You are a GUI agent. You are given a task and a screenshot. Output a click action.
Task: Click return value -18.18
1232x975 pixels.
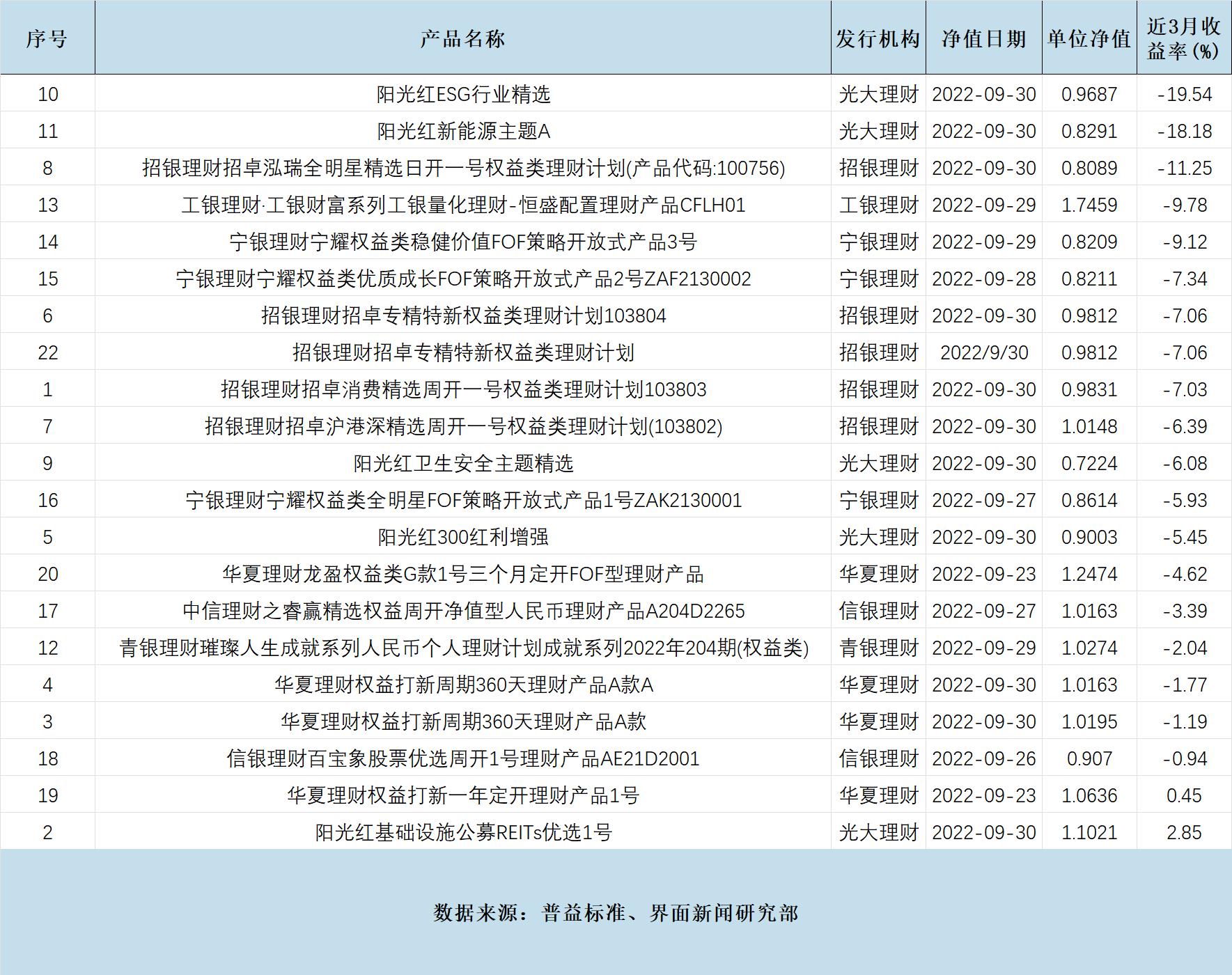[1185, 131]
